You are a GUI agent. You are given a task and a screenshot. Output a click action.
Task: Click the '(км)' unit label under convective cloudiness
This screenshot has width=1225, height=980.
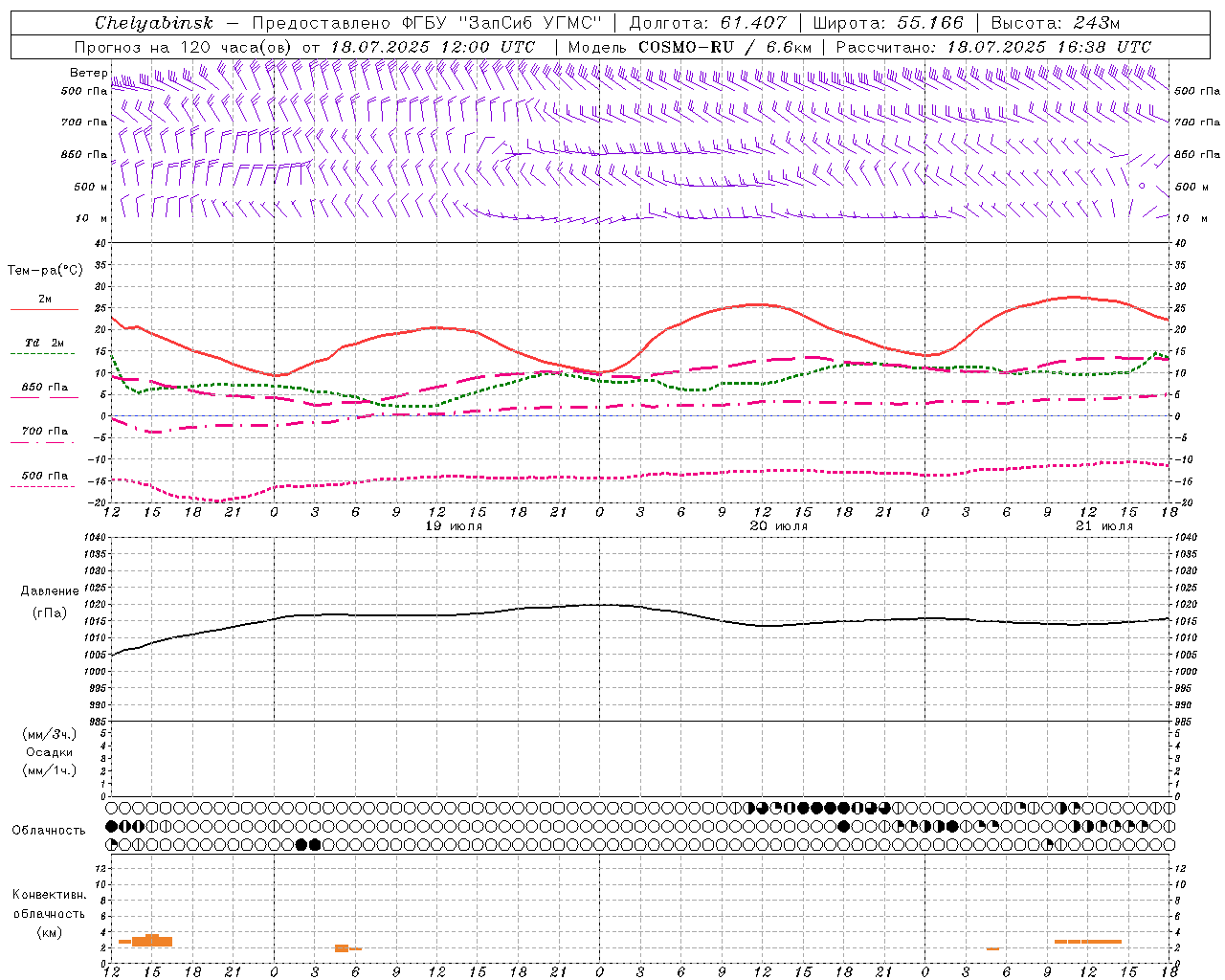(x=50, y=932)
